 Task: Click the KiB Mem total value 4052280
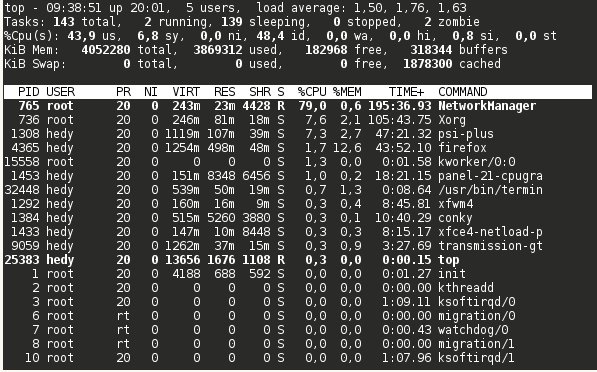[106, 50]
